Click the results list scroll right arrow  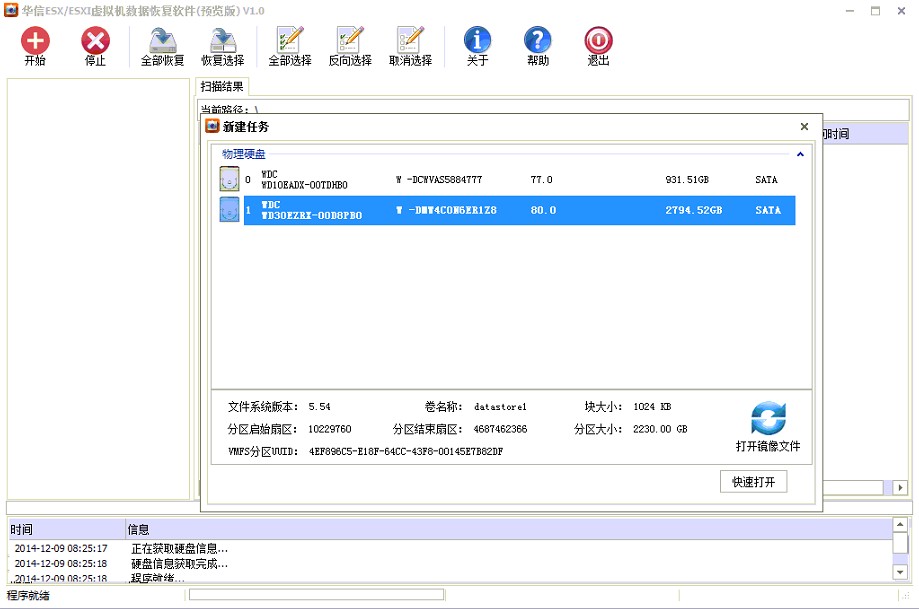tap(900, 487)
